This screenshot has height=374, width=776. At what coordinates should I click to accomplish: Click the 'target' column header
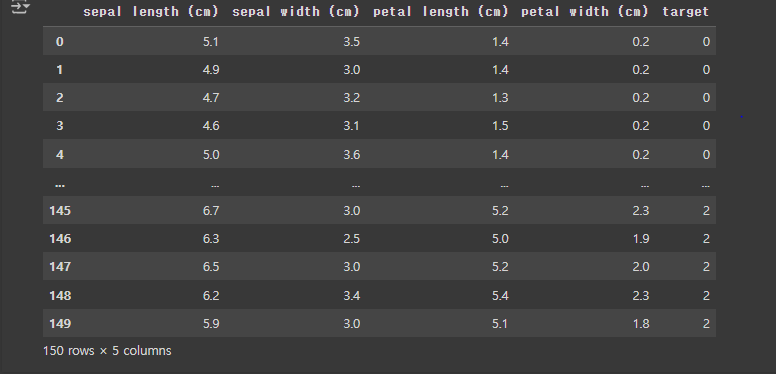(x=685, y=12)
